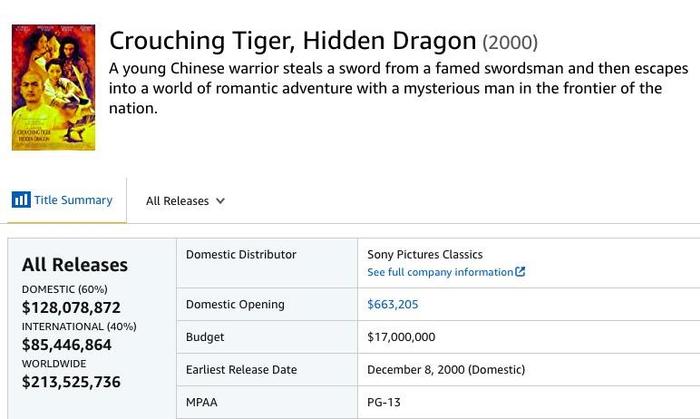The height and width of the screenshot is (419, 700).
Task: Click the (2000) release year text
Action: point(510,42)
